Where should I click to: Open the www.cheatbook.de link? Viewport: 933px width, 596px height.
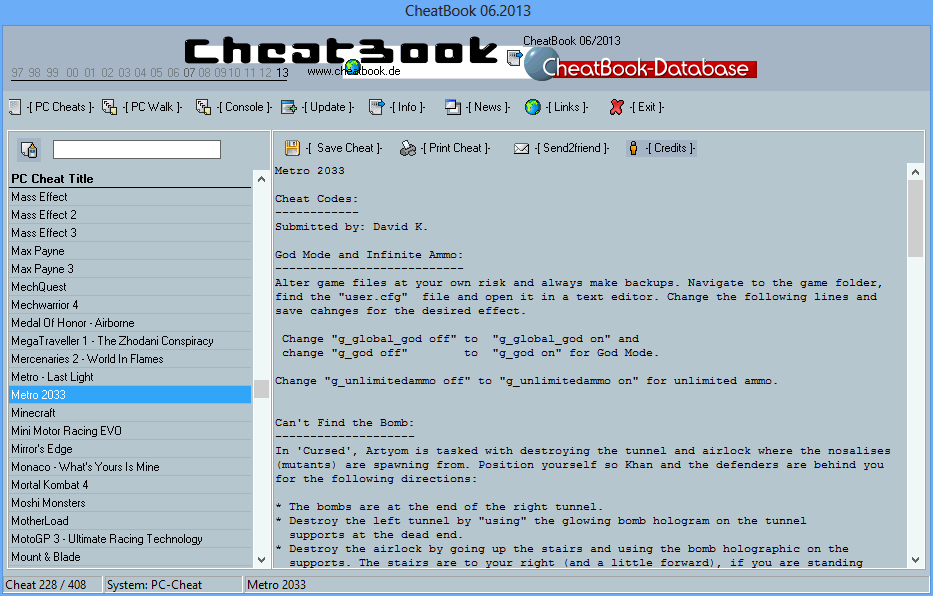(x=353, y=71)
